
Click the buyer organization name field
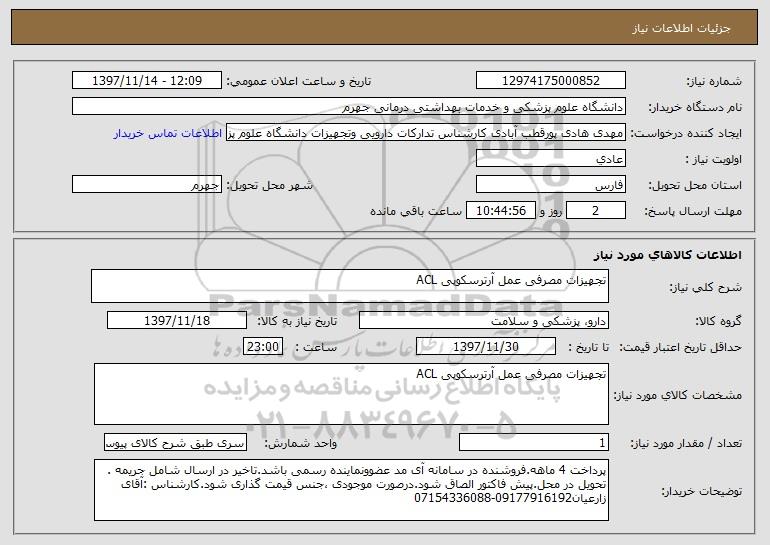(x=349, y=107)
